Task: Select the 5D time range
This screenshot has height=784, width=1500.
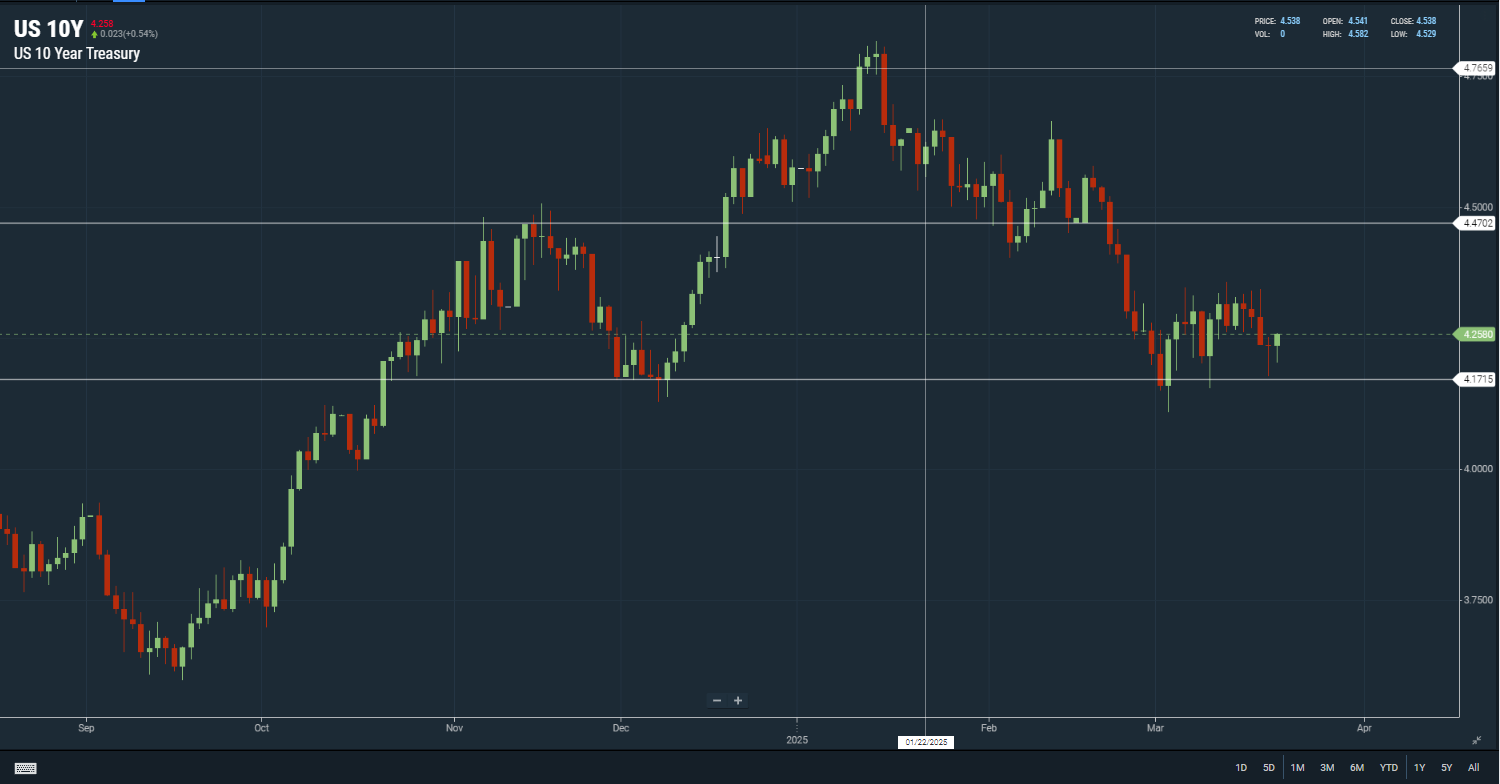Action: tap(1269, 768)
